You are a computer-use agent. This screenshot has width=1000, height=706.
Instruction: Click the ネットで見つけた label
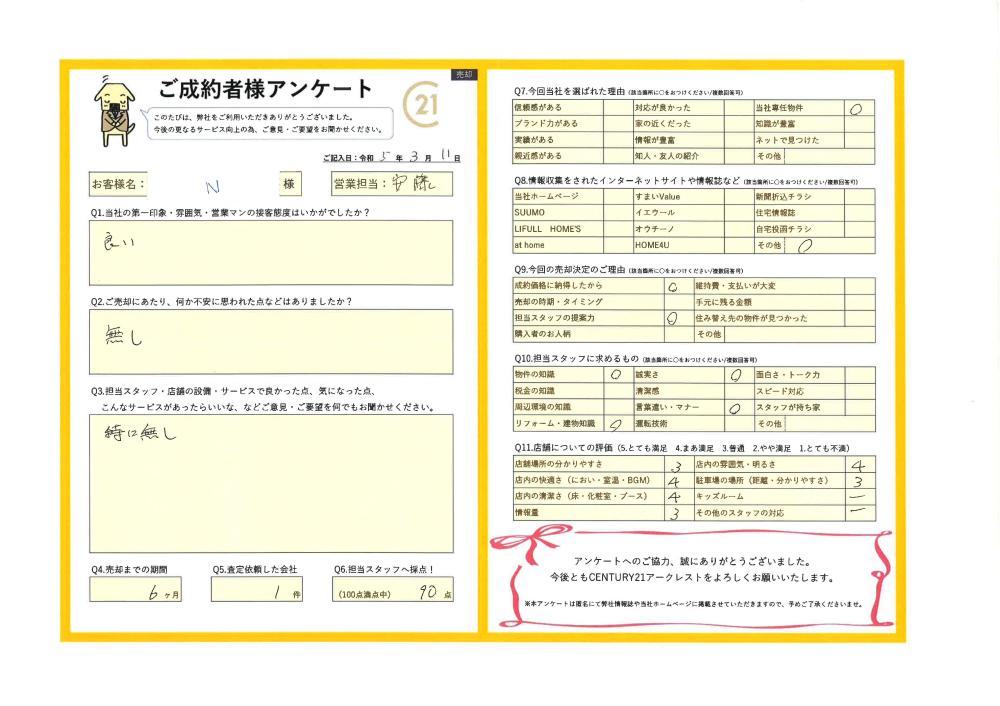pos(788,140)
